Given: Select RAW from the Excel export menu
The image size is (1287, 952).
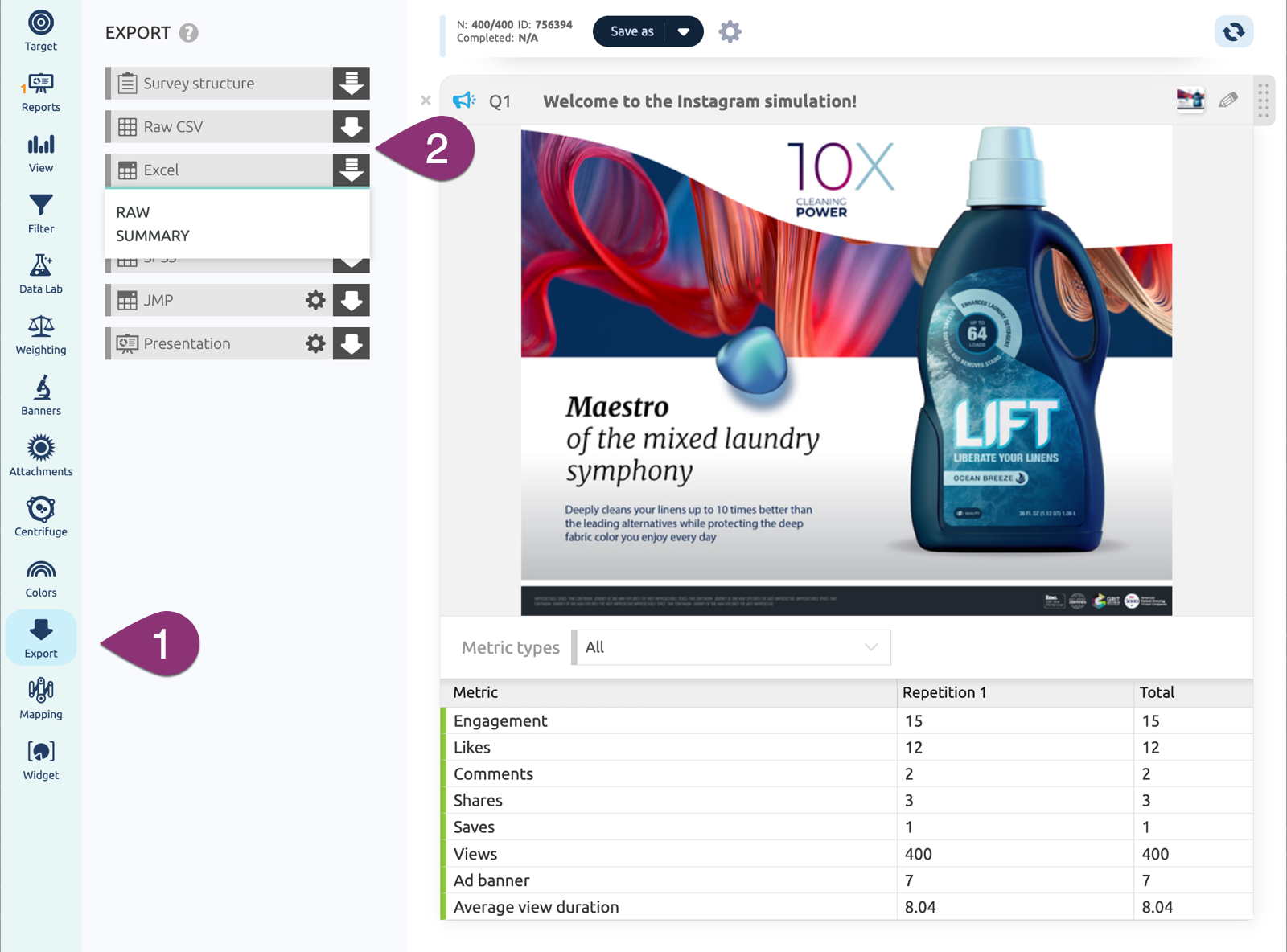Looking at the screenshot, I should coord(133,212).
